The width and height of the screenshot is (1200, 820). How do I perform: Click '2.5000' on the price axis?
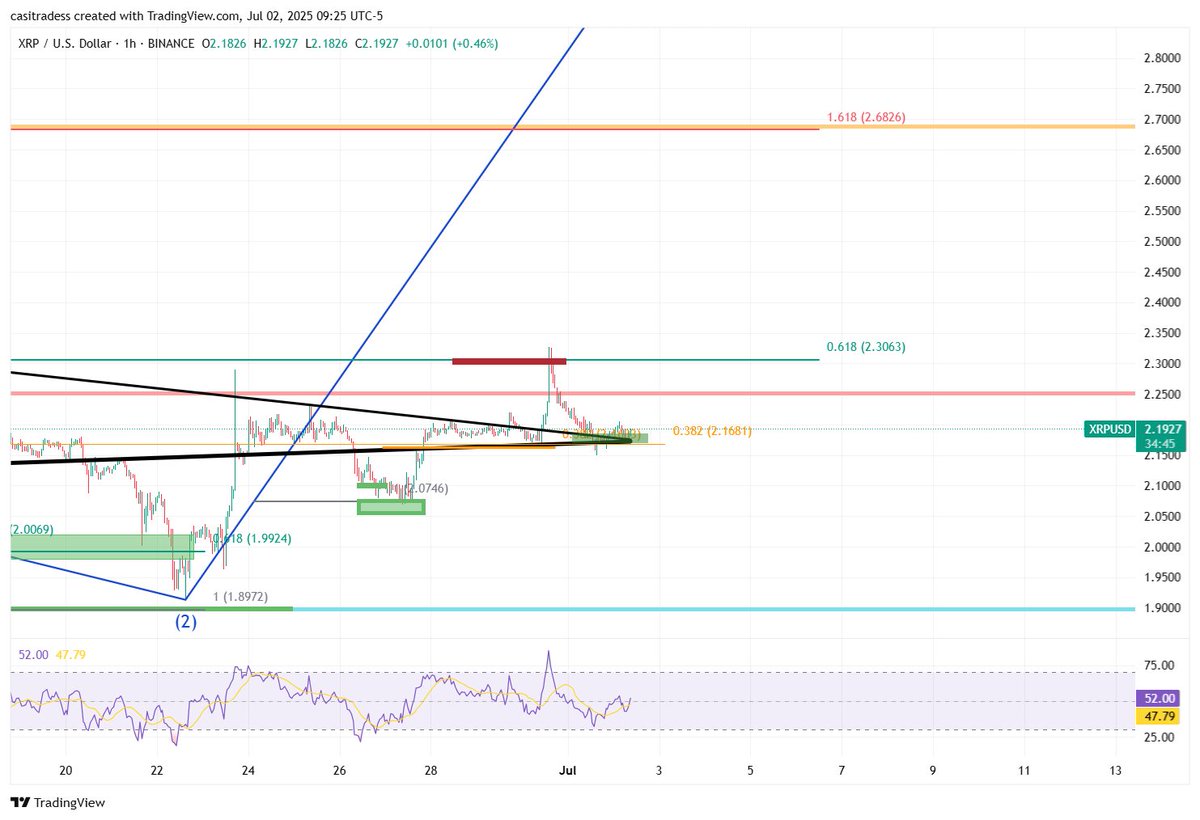click(x=1161, y=242)
